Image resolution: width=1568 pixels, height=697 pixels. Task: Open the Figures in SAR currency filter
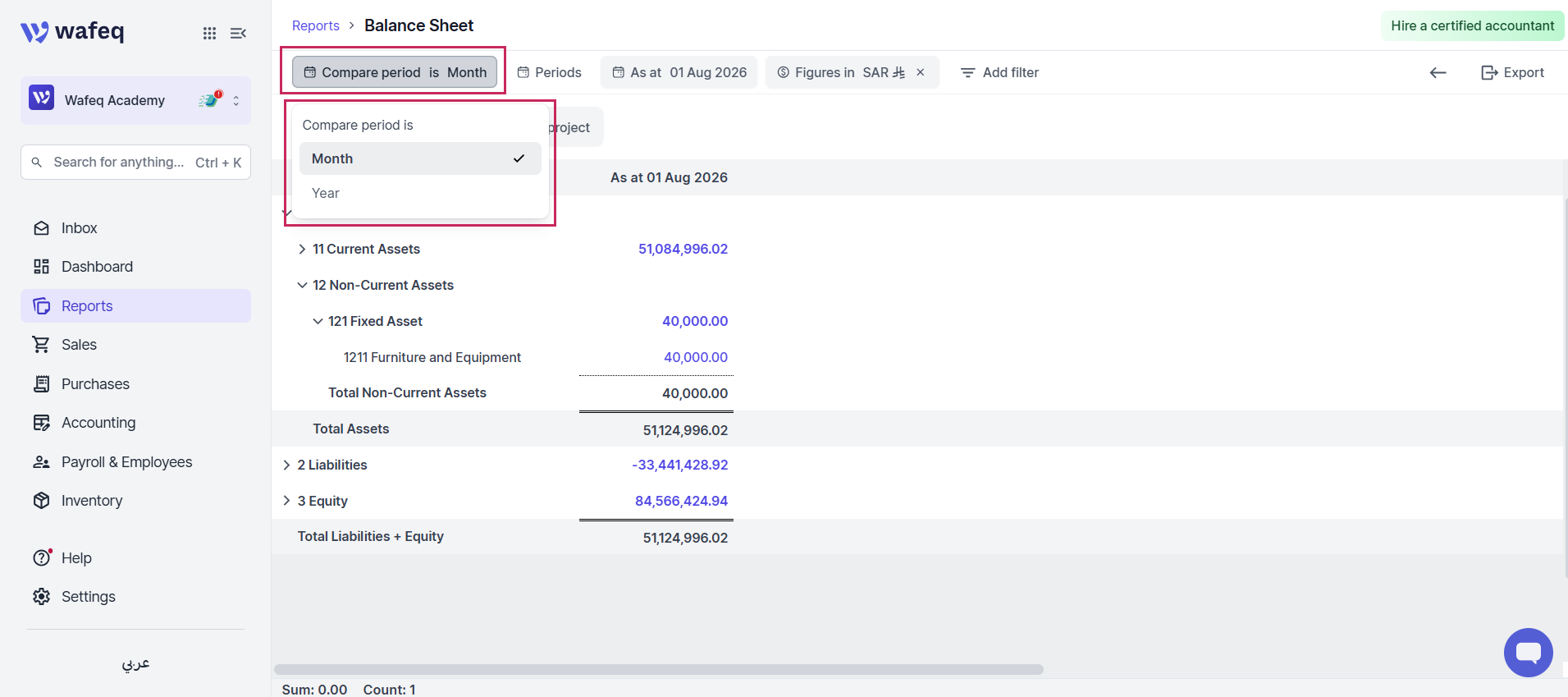(x=841, y=72)
